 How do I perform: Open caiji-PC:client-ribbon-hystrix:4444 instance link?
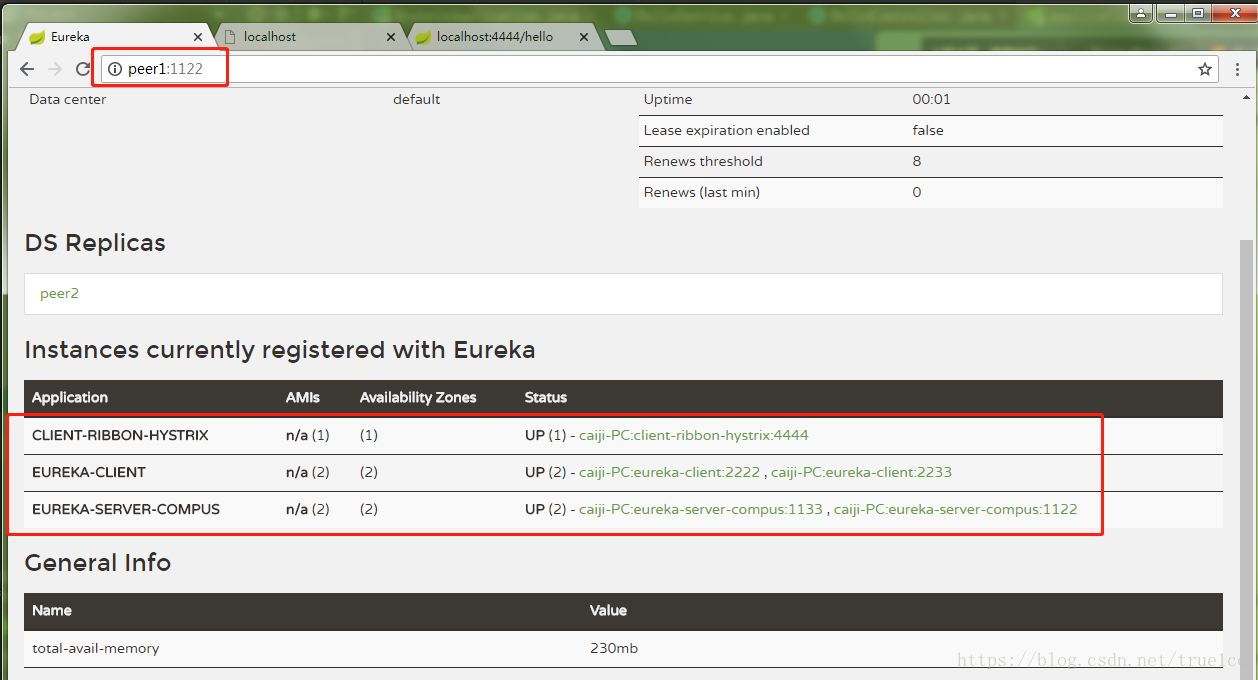click(694, 435)
